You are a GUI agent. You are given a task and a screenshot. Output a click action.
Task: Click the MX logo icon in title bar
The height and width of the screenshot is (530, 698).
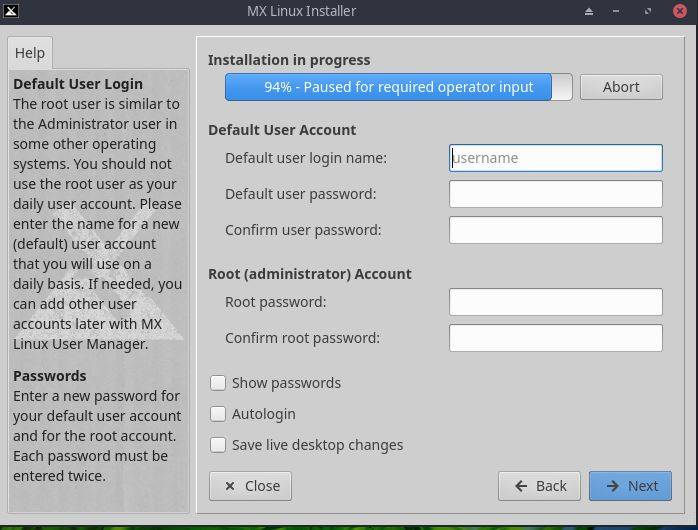point(10,11)
